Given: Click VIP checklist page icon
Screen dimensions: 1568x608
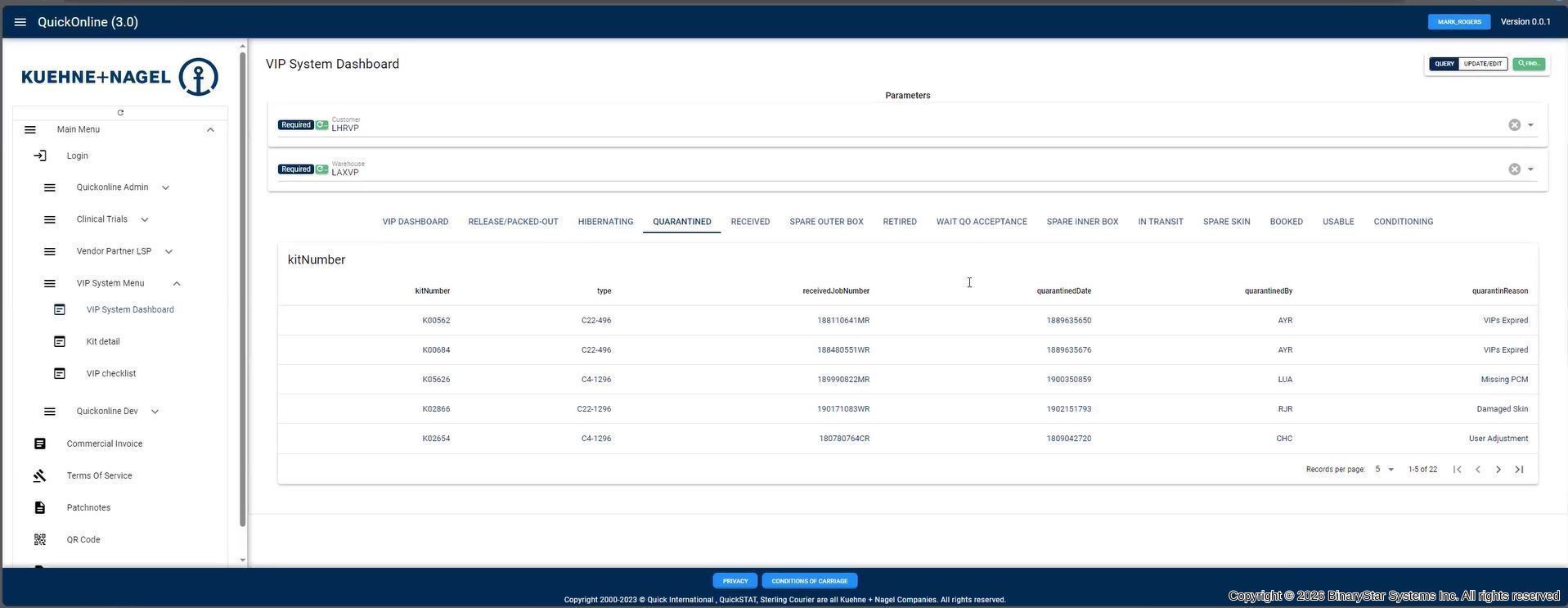Looking at the screenshot, I should click(x=60, y=373).
